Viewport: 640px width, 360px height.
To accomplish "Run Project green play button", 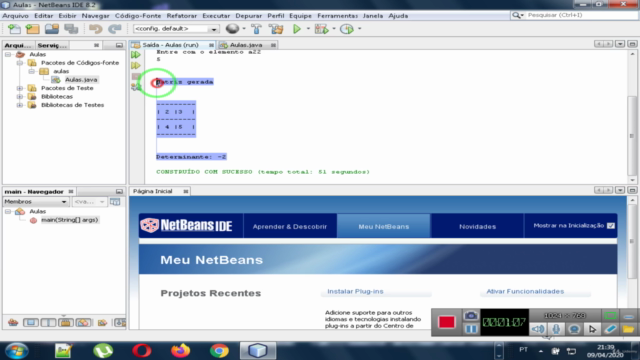I will (x=297, y=29).
